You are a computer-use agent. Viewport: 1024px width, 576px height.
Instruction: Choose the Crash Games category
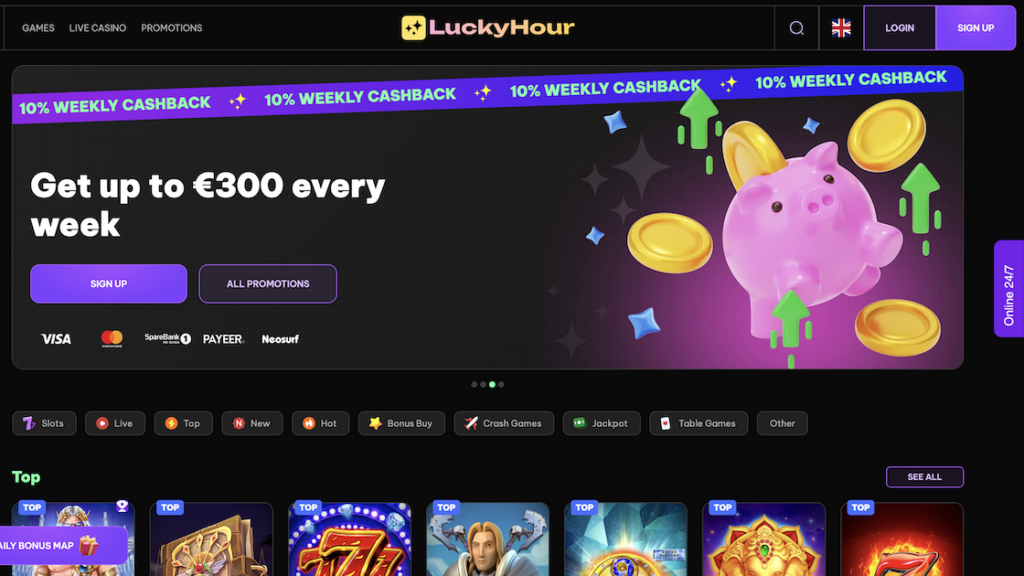[x=504, y=423]
